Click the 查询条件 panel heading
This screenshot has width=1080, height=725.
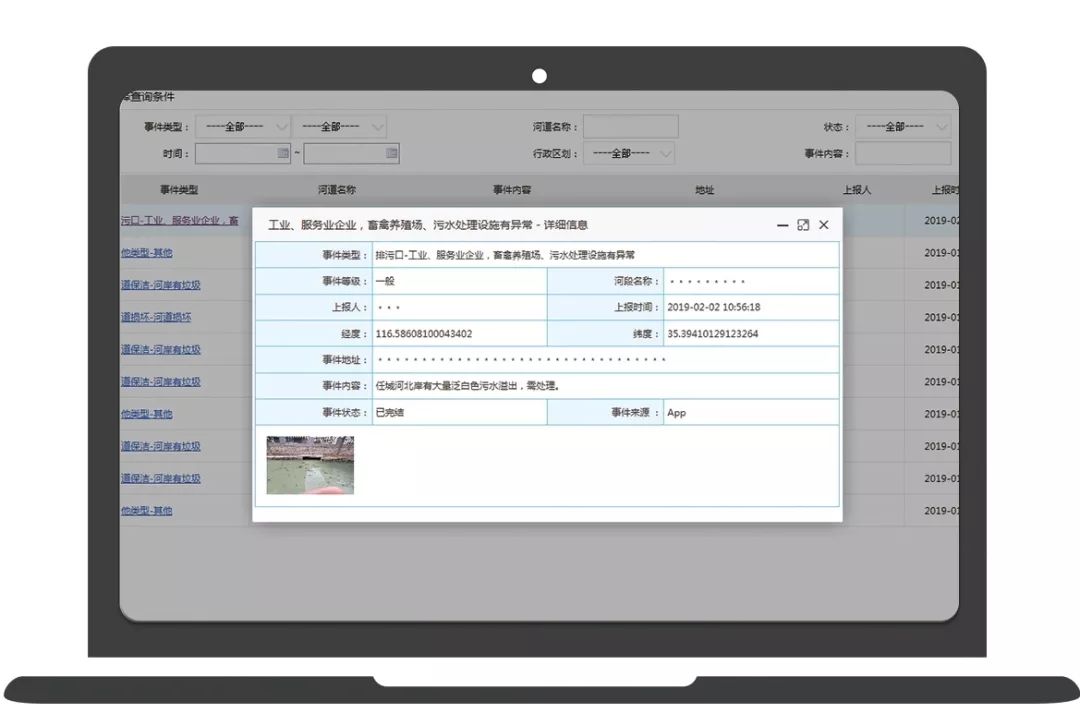(150, 97)
